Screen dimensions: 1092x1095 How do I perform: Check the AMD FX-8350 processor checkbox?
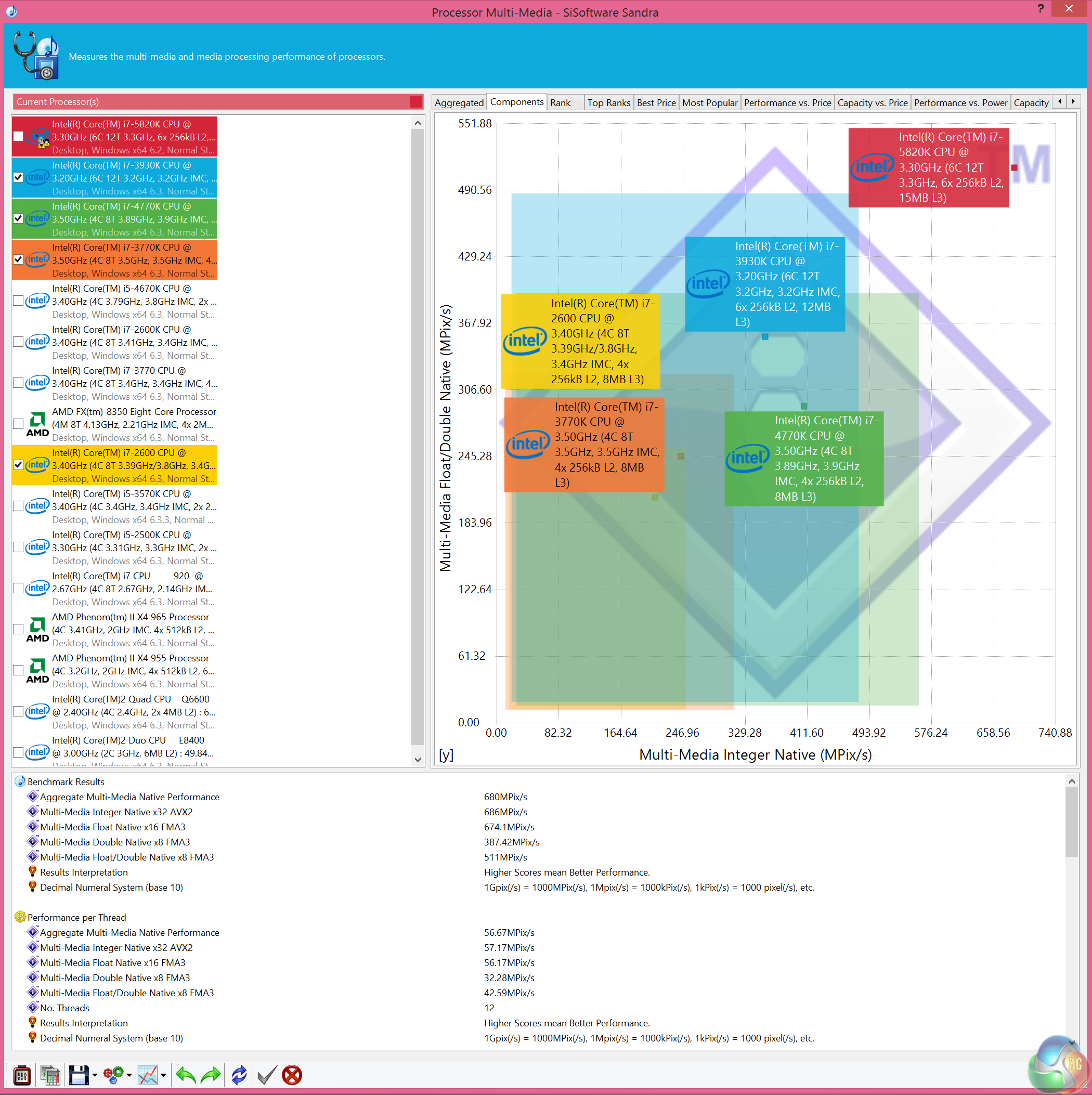18,424
